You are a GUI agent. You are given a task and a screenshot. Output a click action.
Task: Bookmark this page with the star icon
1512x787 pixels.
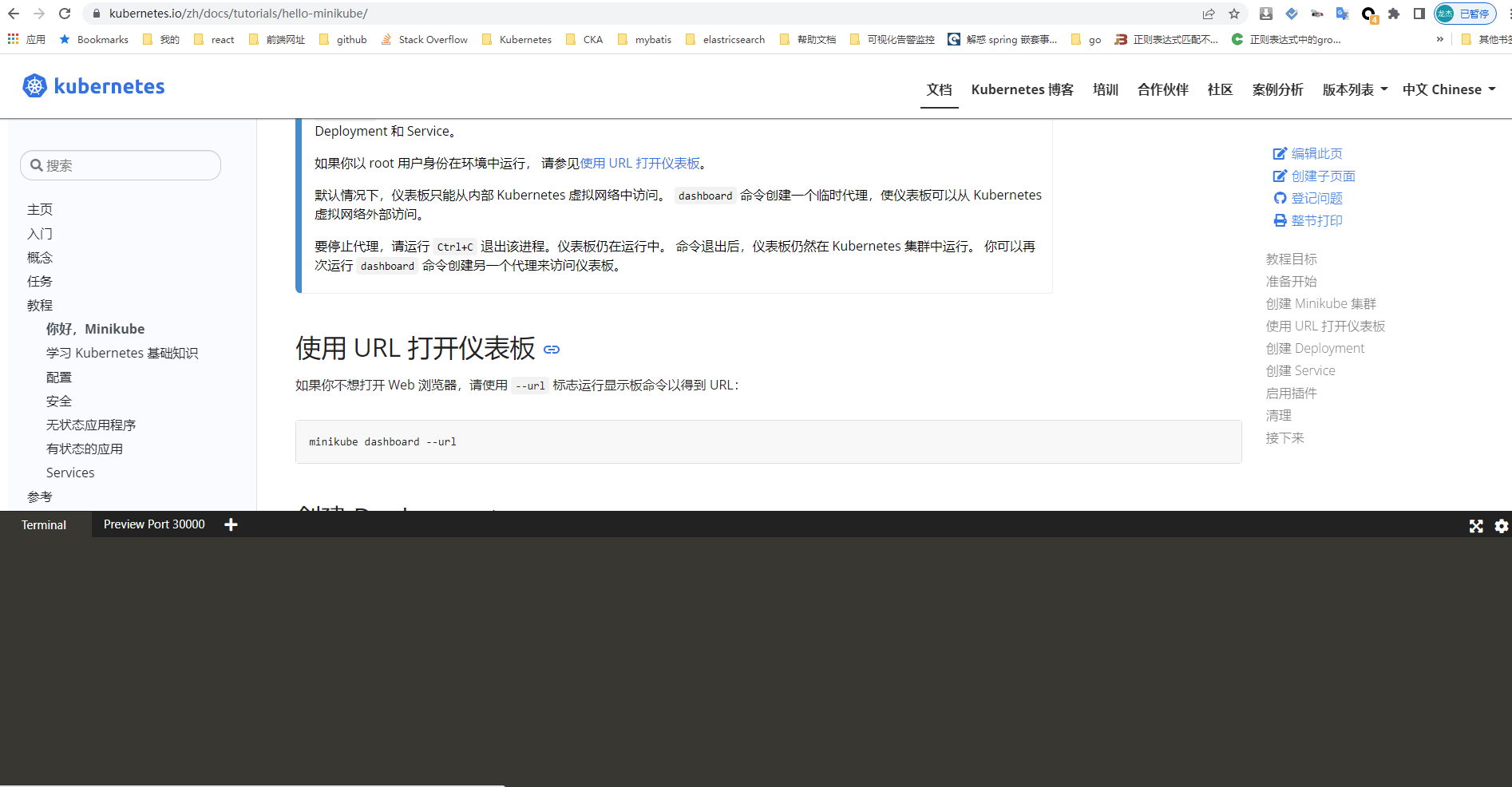(1234, 14)
